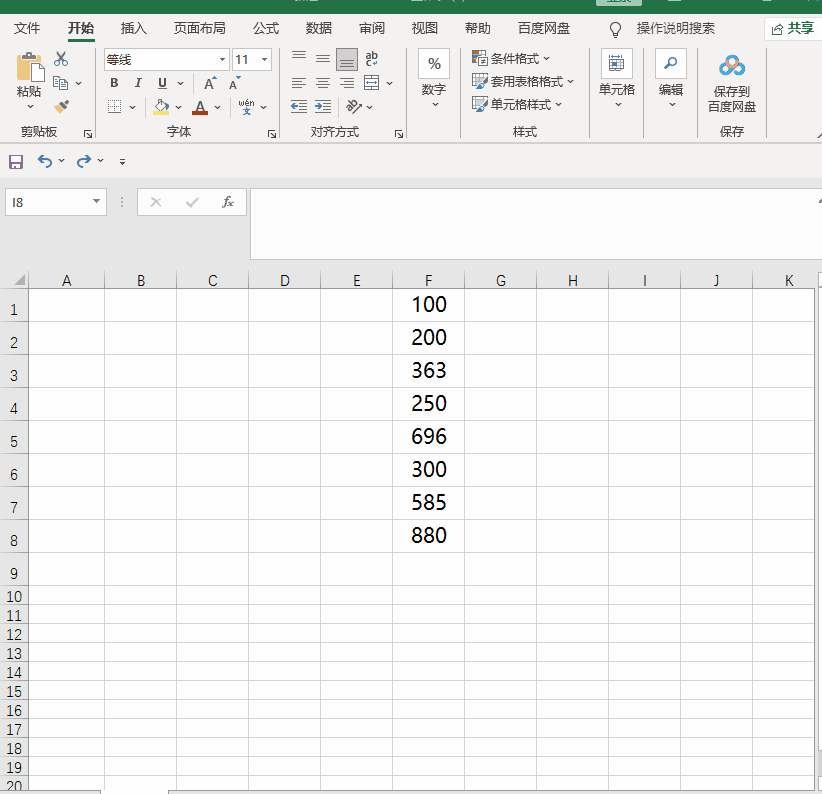Open Customize Quick Access Toolbar dropdown
The height and width of the screenshot is (794, 822).
122,162
